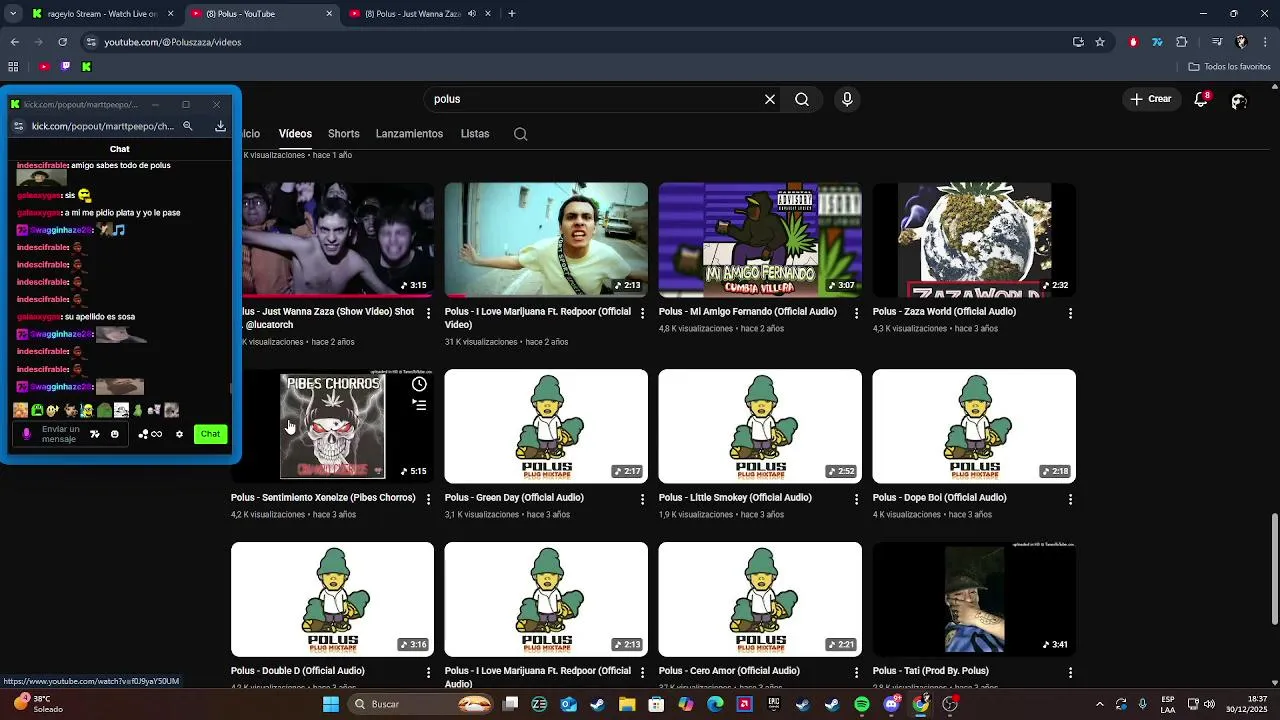
Task: Click the green Chat send button
Action: pyautogui.click(x=210, y=434)
